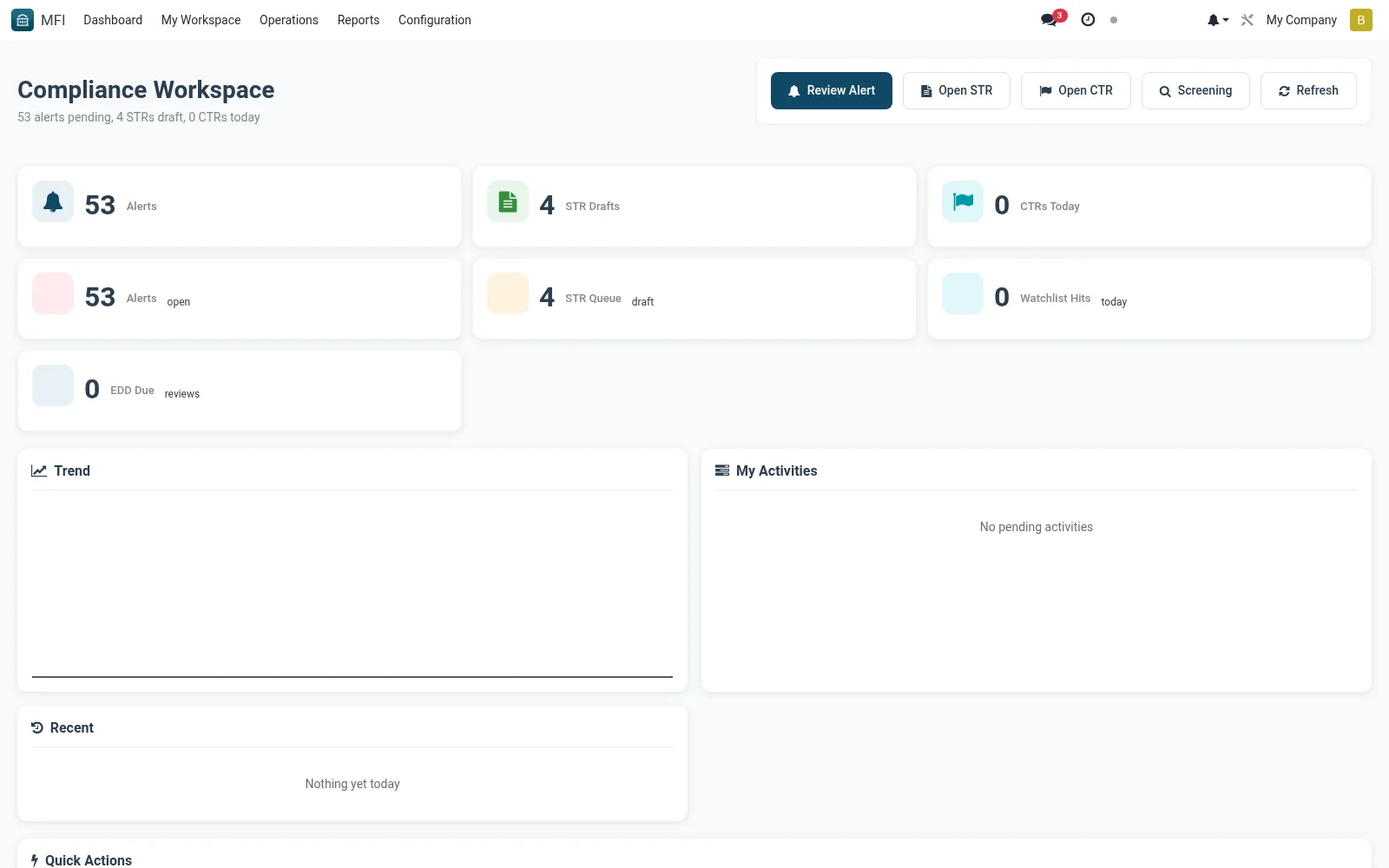Open the Configuration menu
The height and width of the screenshot is (868, 1389).
(435, 20)
